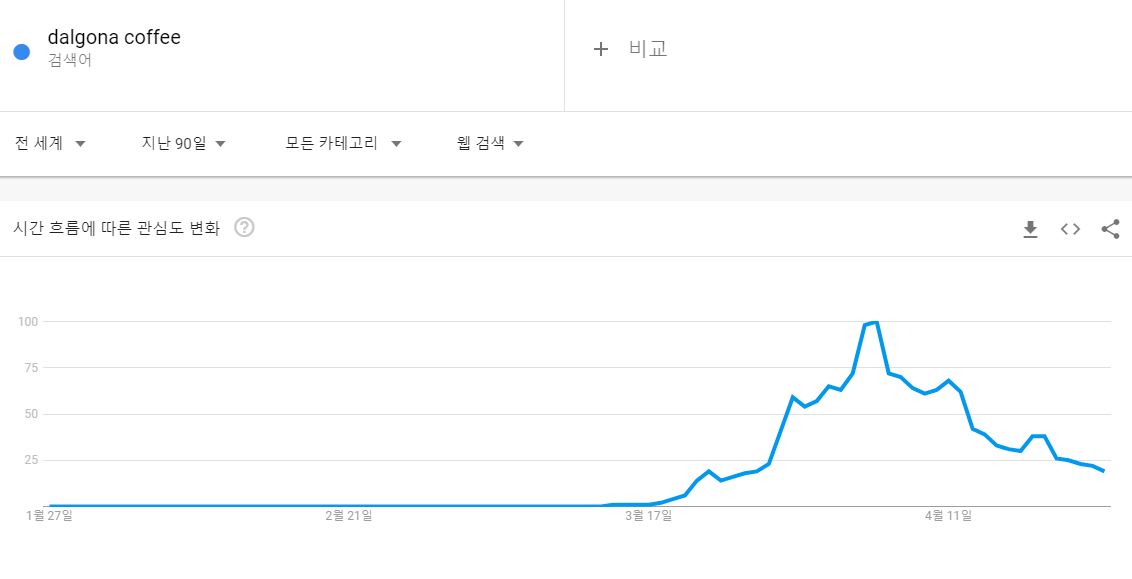The width and height of the screenshot is (1132, 579).
Task: Open the help question mark icon
Action: point(245,228)
